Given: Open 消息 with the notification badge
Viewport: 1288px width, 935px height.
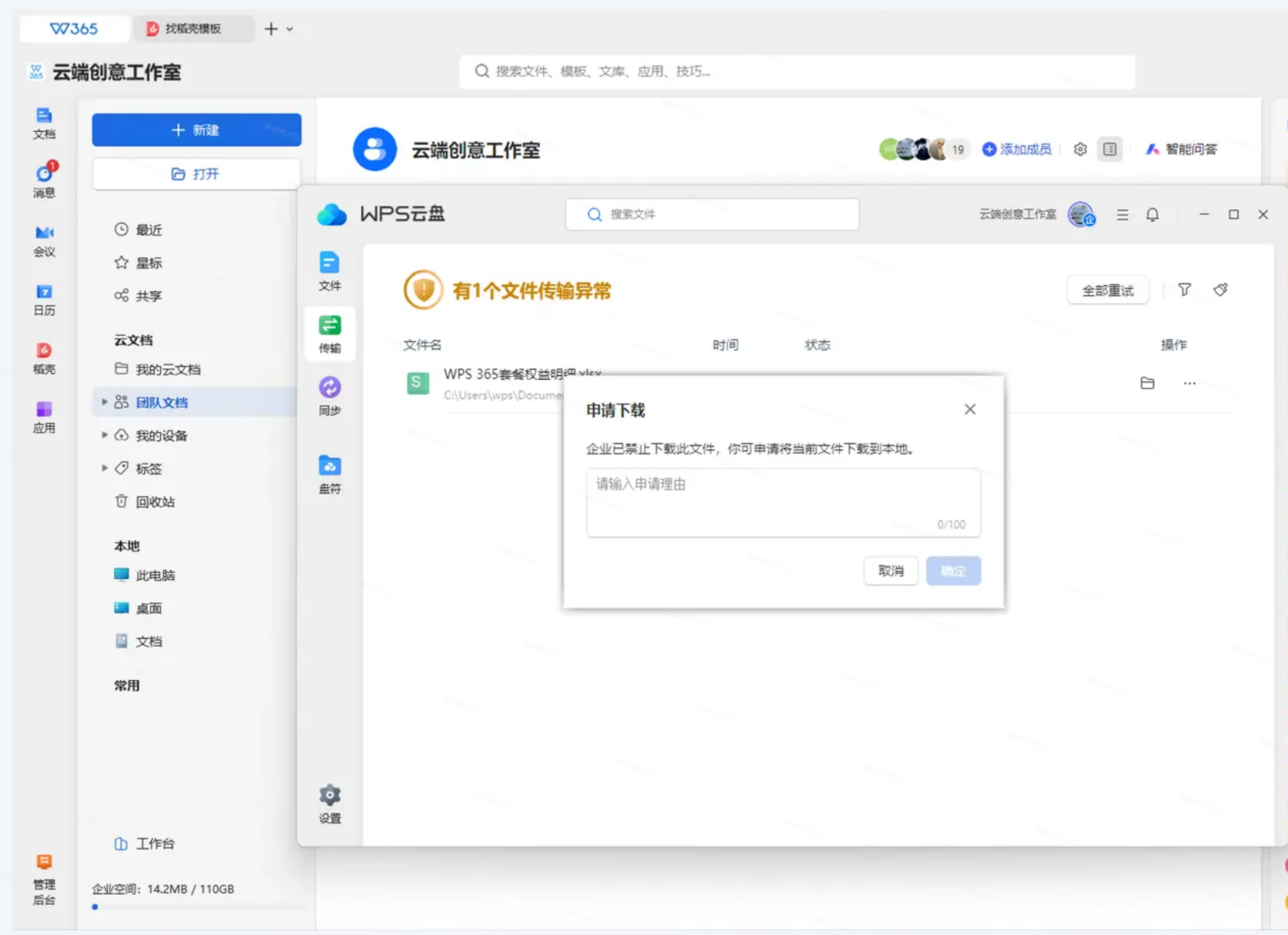Looking at the screenshot, I should [44, 180].
